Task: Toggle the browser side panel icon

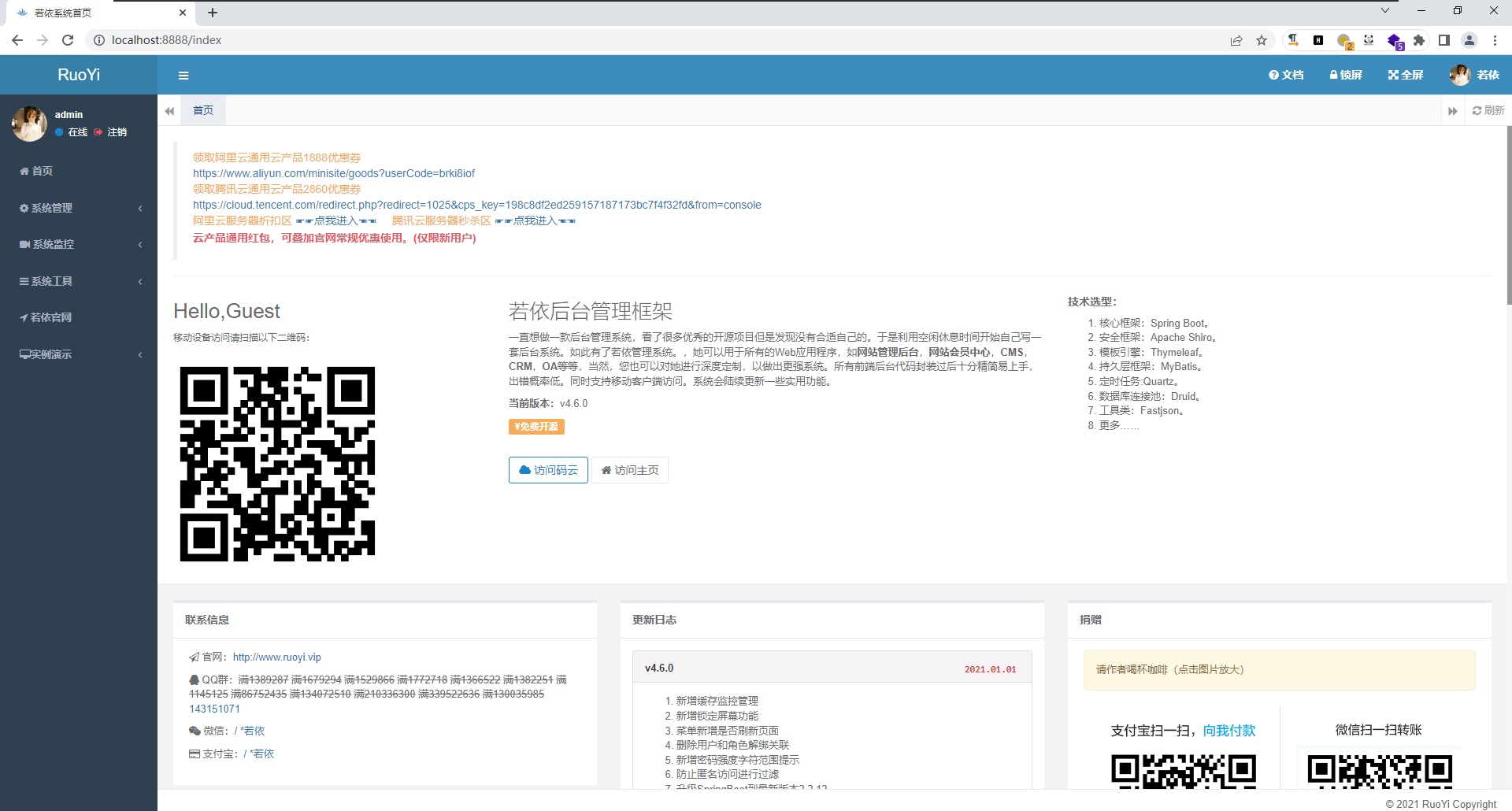Action: pos(1444,40)
